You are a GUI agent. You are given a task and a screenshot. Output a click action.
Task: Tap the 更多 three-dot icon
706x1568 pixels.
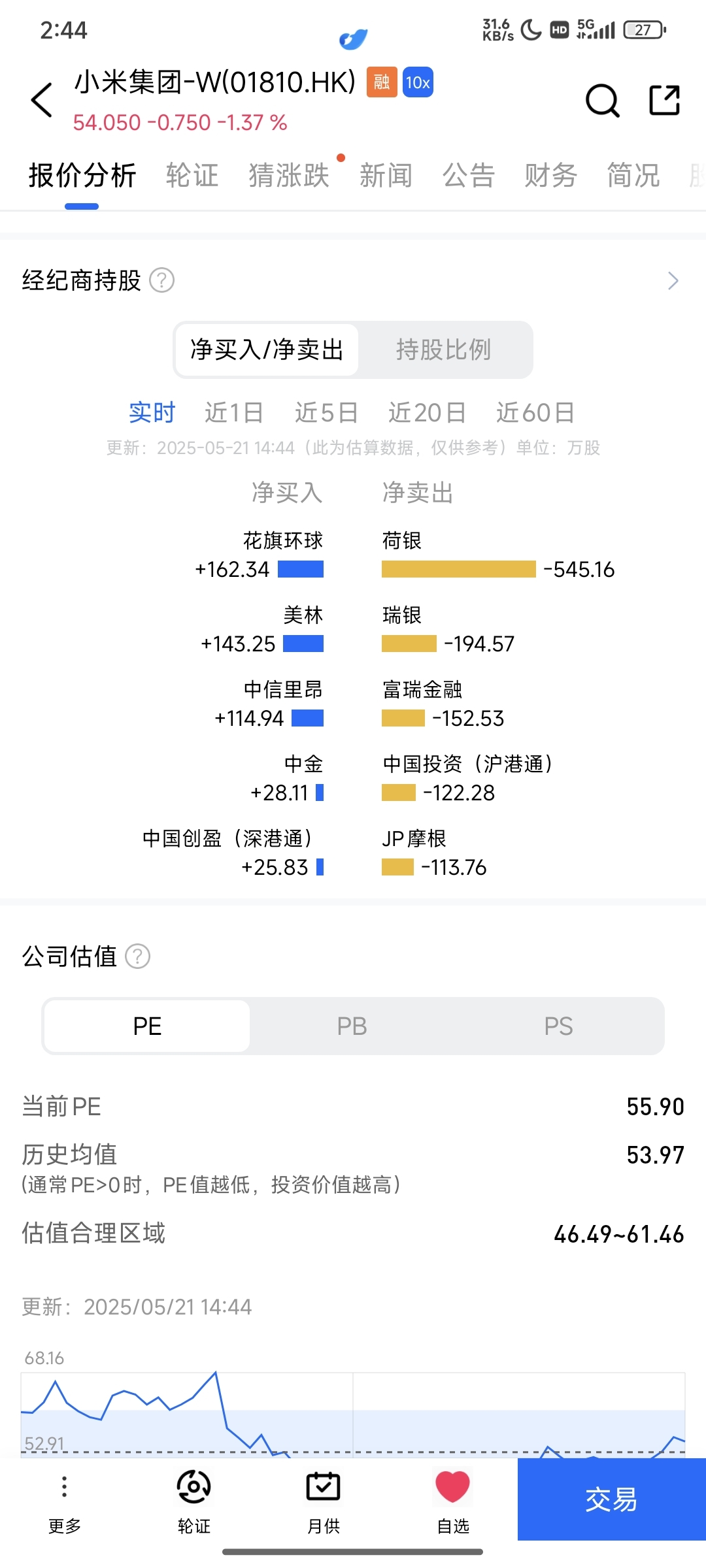pos(64,1487)
